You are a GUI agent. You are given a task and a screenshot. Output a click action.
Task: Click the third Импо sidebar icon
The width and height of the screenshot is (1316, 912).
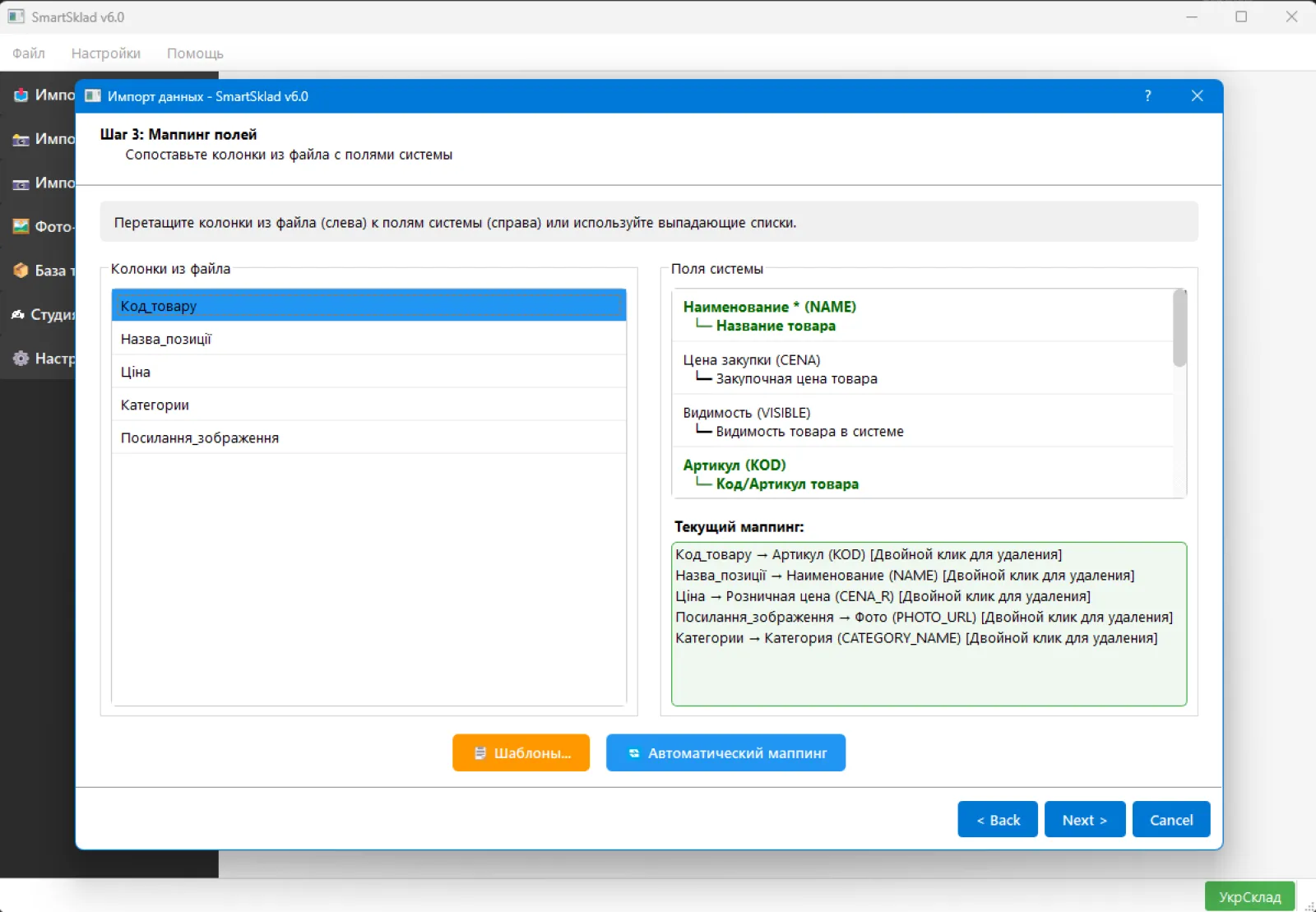(21, 183)
